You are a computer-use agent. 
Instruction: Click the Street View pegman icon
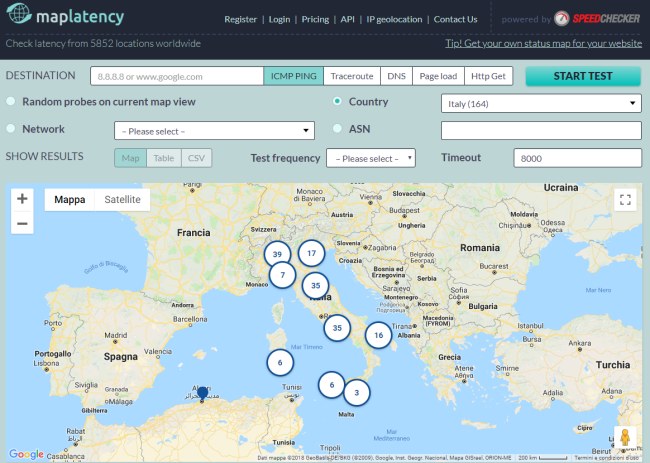pos(624,438)
